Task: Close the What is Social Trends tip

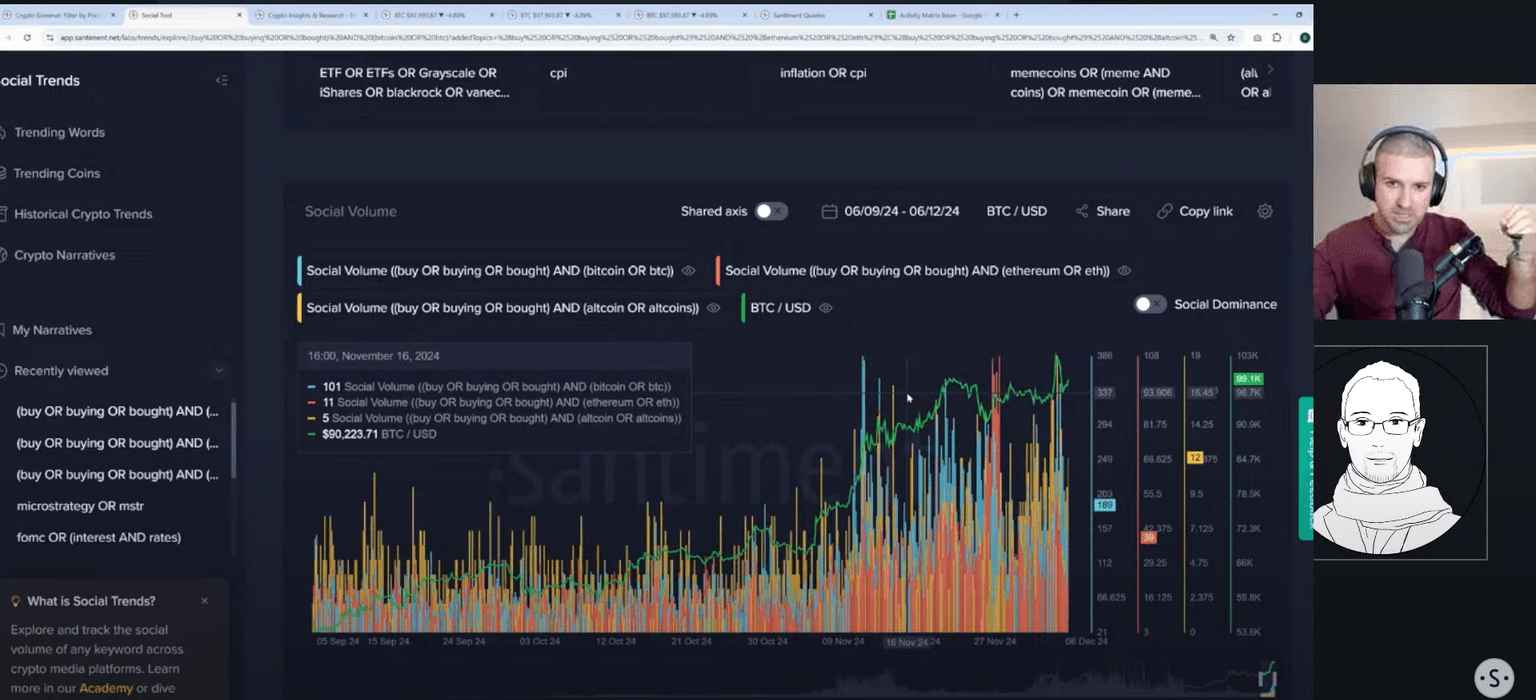Action: pos(204,601)
